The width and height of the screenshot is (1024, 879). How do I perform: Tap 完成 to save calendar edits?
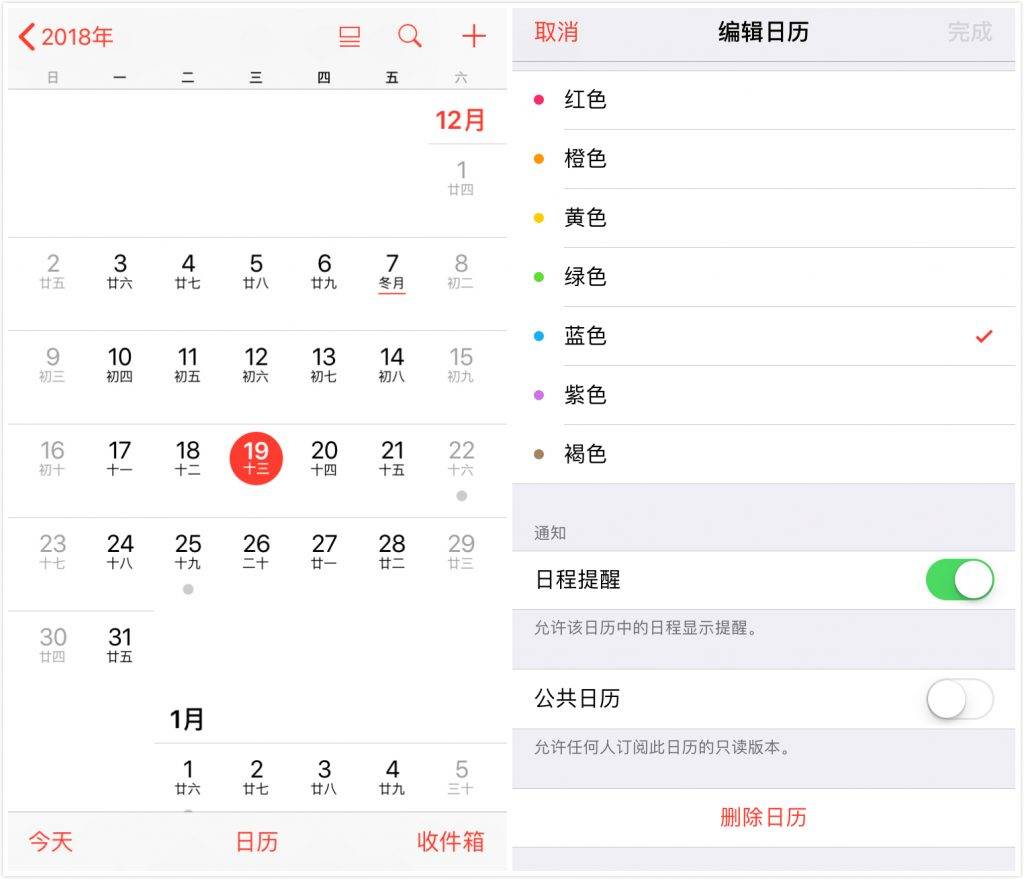point(969,33)
